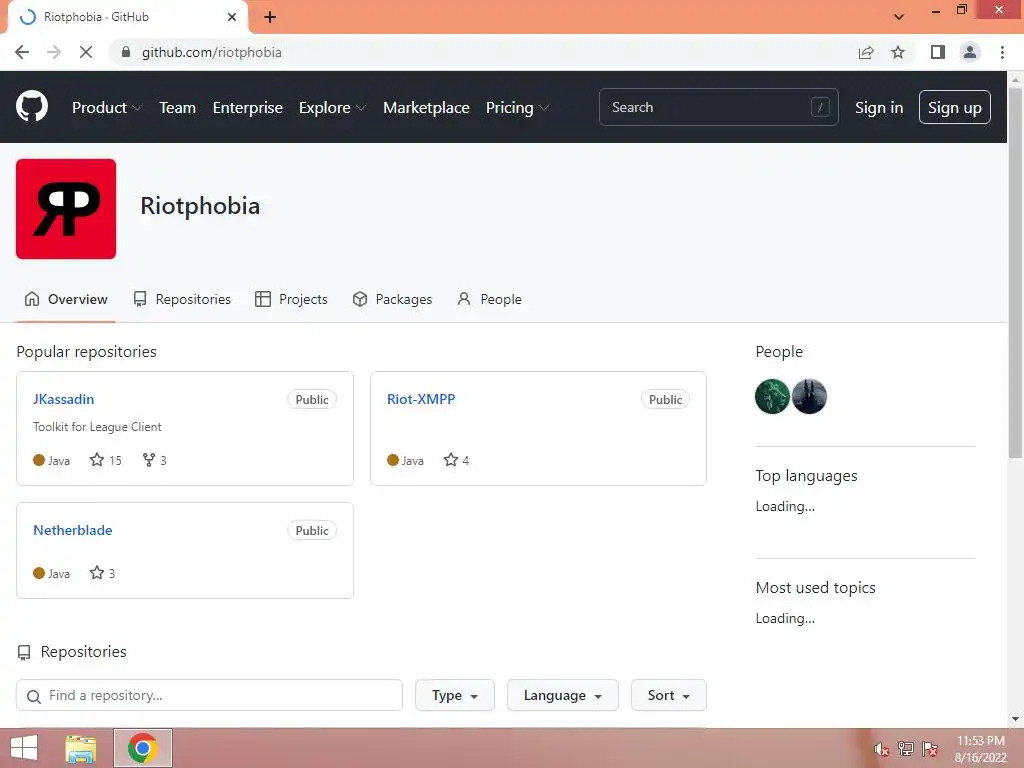Toggle the browser side panel icon
Viewport: 1024px width, 768px height.
click(938, 52)
